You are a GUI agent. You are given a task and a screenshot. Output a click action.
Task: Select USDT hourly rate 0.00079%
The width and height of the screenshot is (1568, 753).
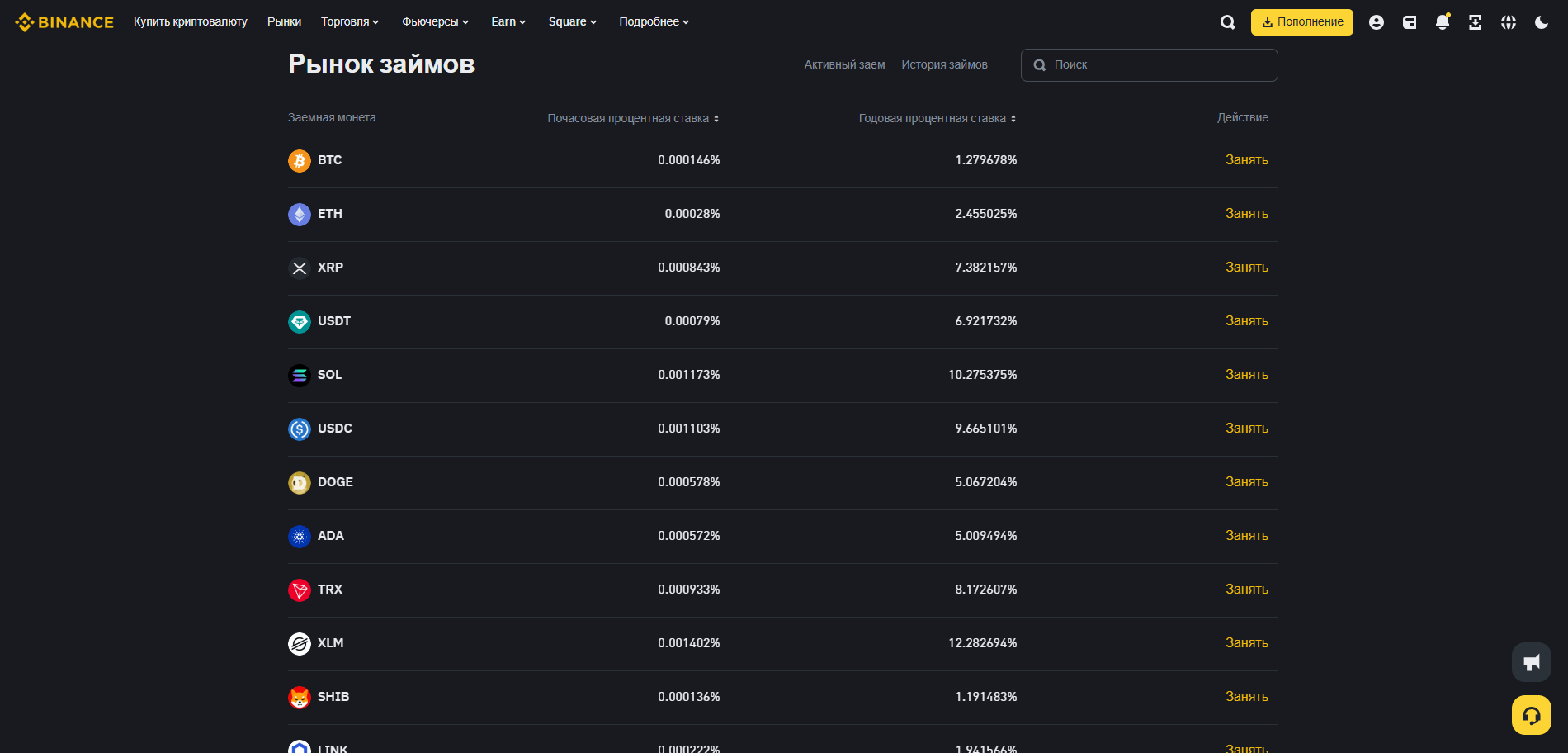(692, 321)
